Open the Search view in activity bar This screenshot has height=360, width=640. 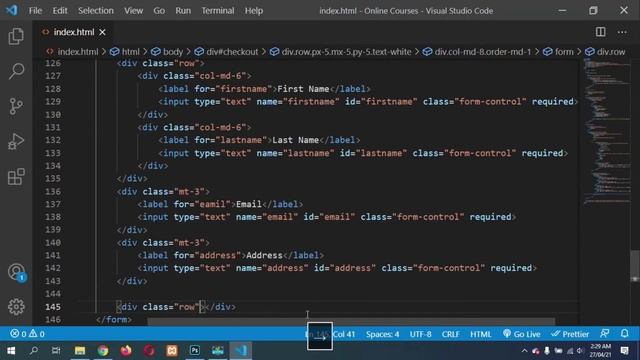coord(16,71)
